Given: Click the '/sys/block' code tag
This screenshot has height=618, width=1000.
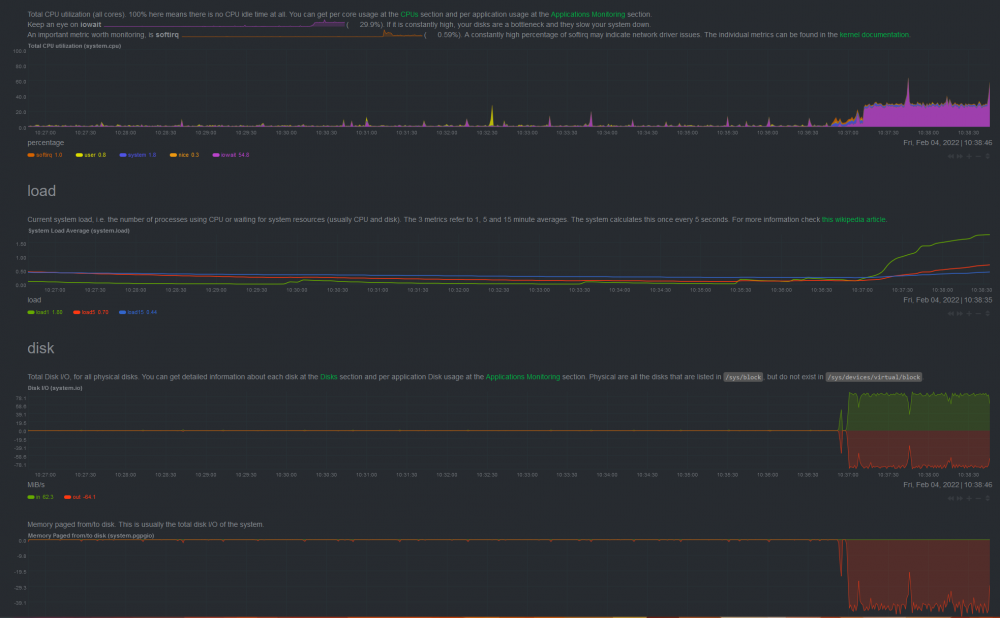Looking at the screenshot, I should [x=743, y=377].
